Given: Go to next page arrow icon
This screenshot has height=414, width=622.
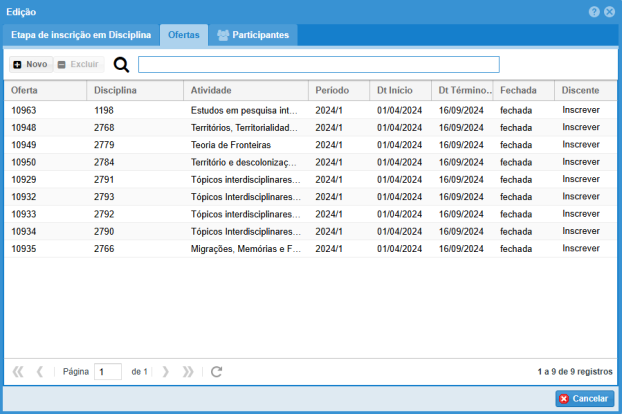Looking at the screenshot, I should click(166, 372).
